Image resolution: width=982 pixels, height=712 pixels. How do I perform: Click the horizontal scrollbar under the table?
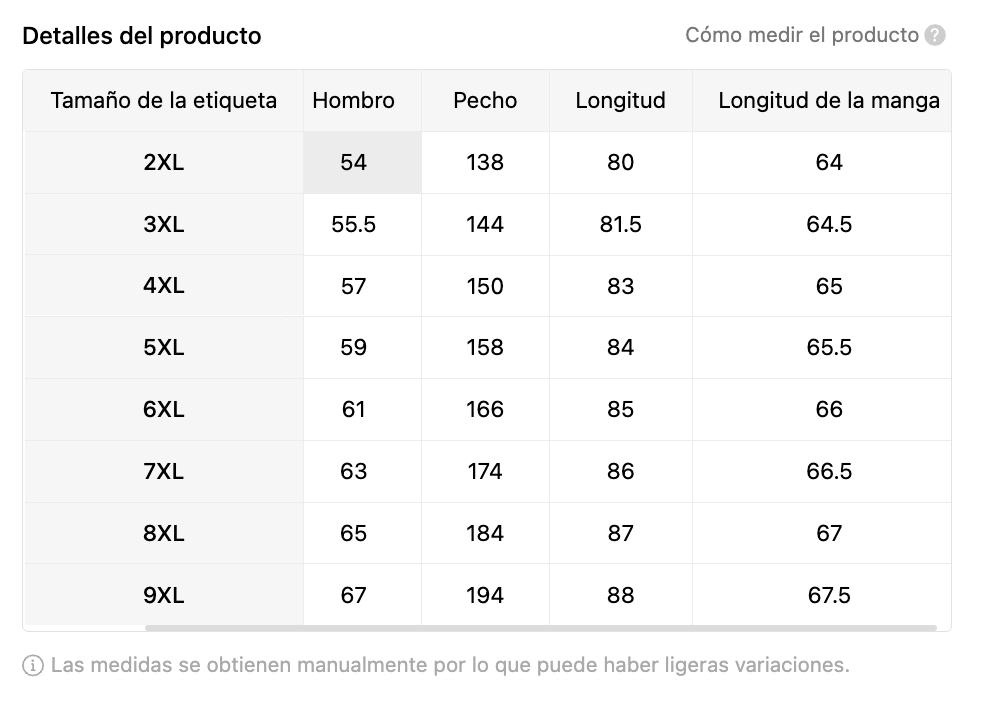click(540, 627)
